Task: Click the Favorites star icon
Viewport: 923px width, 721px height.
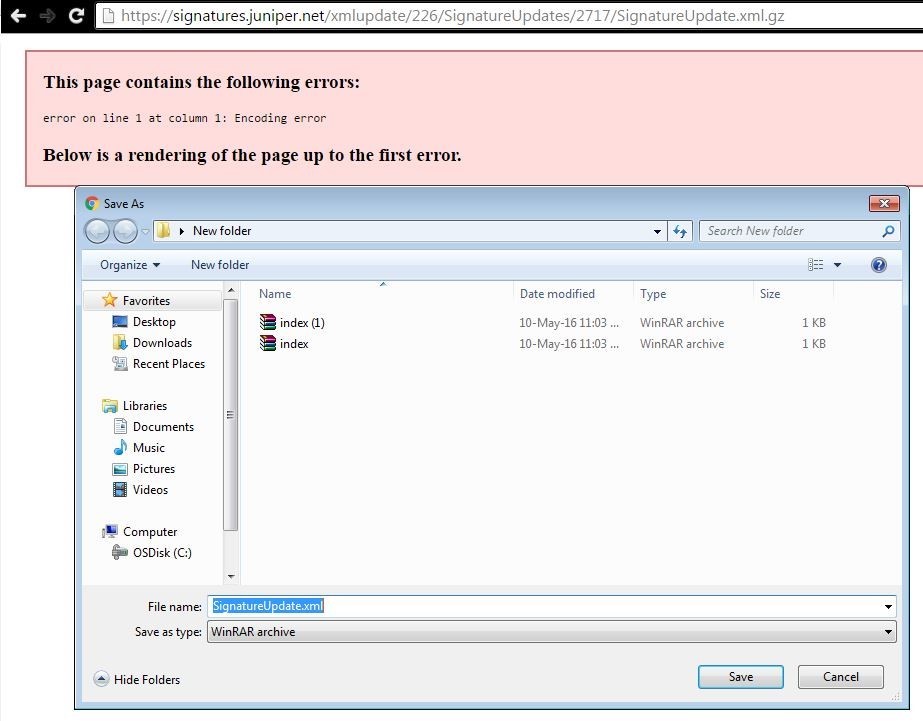Action: click(109, 300)
